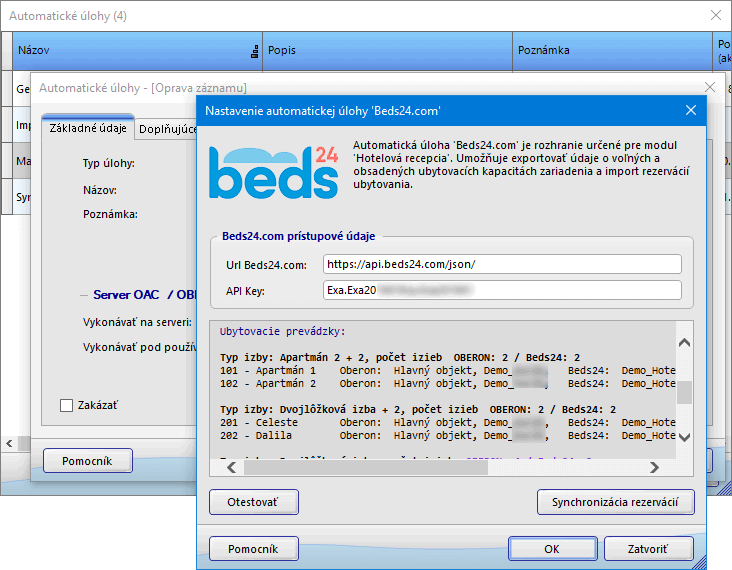
Task: Enable the Zakázať checkbox
Action: [67, 405]
